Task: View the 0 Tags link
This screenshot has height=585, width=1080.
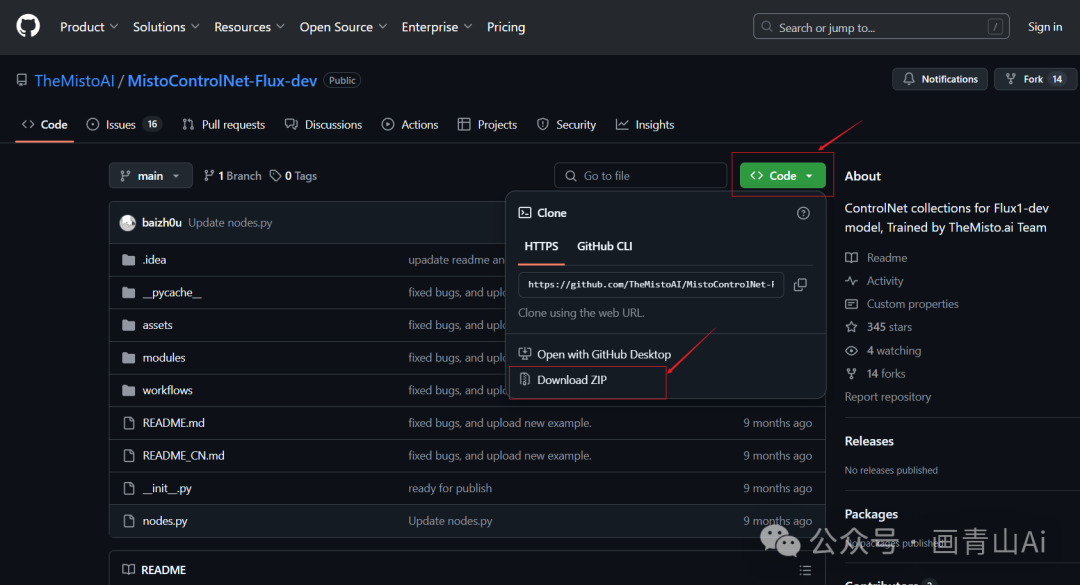Action: coord(293,176)
